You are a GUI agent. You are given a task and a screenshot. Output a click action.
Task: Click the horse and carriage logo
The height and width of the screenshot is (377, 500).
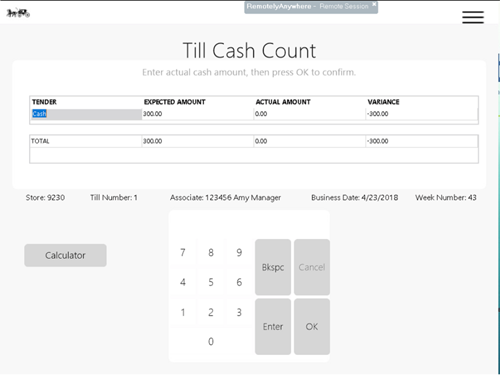pyautogui.click(x=18, y=13)
